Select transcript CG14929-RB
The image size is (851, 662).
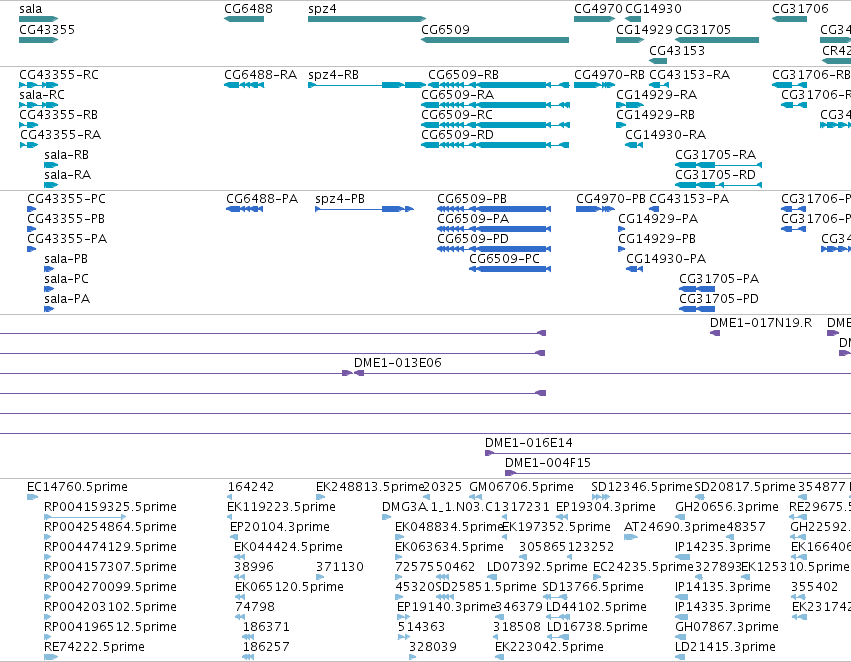tap(621, 125)
